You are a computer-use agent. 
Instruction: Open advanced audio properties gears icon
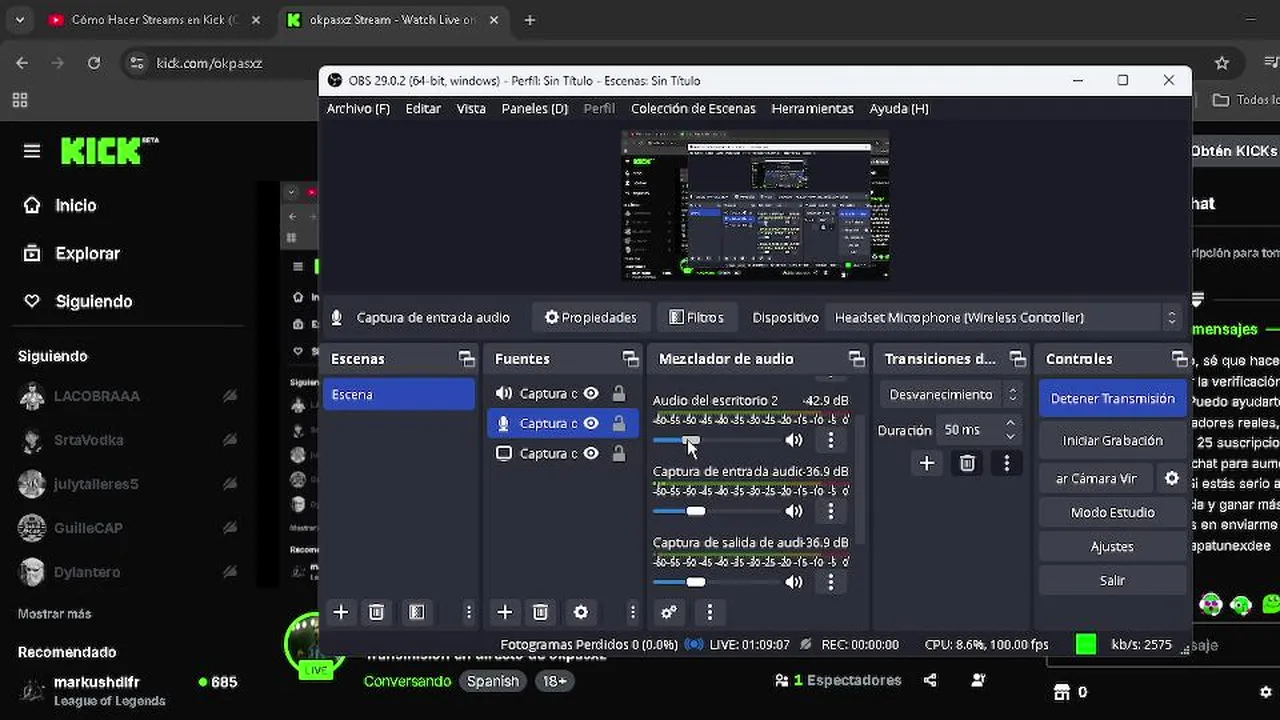(x=669, y=612)
